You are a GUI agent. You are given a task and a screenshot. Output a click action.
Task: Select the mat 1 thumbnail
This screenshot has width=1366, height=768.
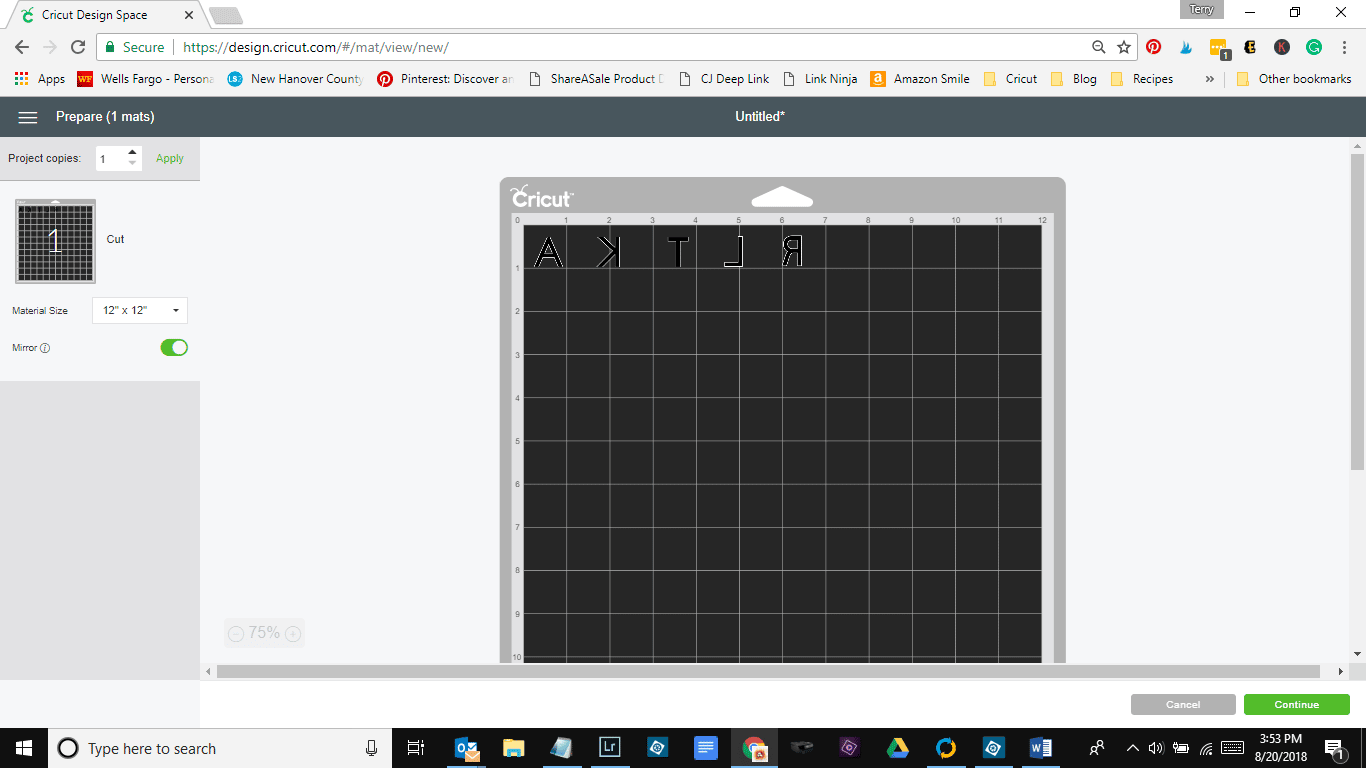[56, 240]
